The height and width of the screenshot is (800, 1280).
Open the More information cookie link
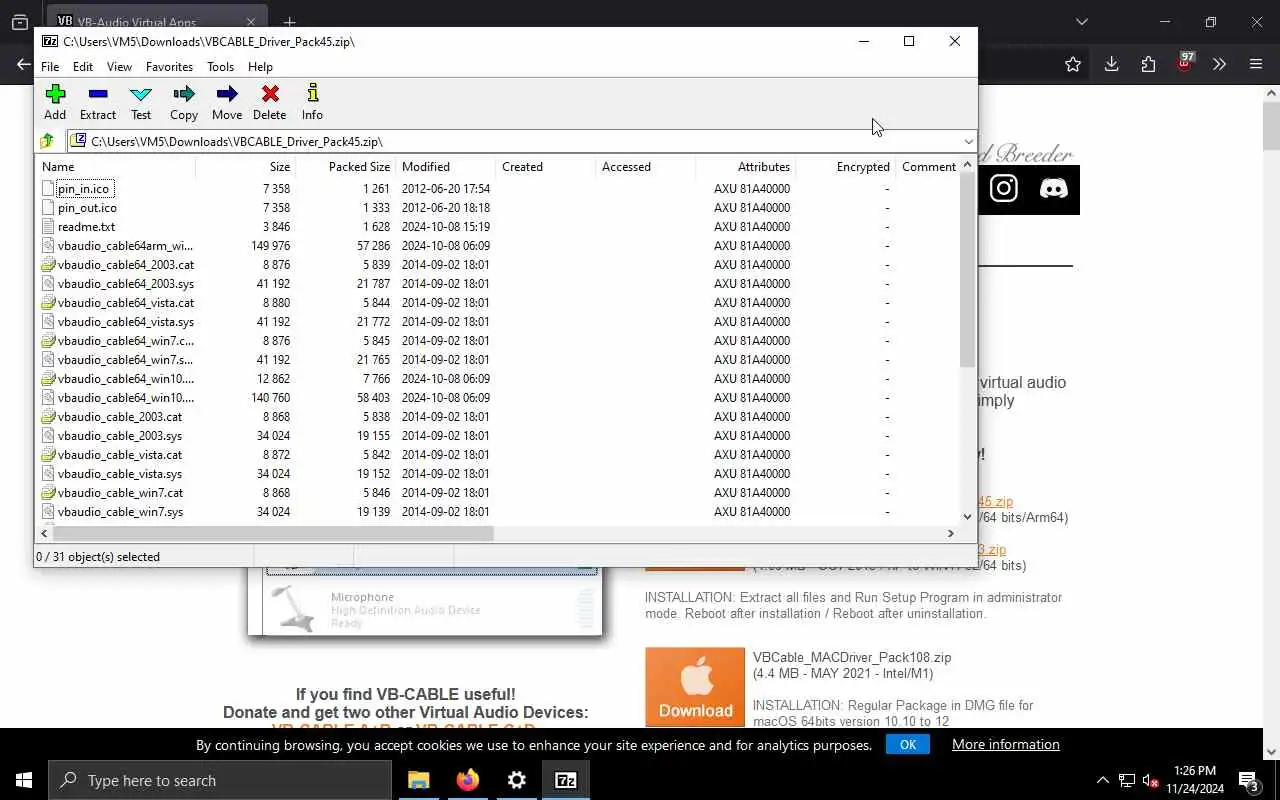[x=1006, y=744]
